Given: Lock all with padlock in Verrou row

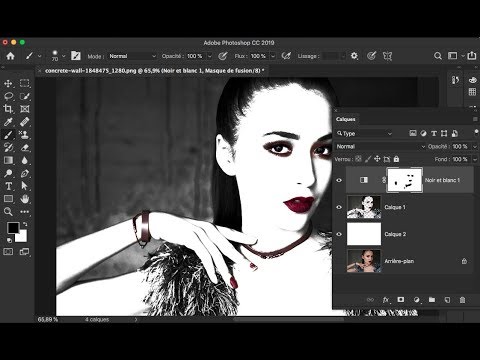Looking at the screenshot, I should pyautogui.click(x=396, y=159).
